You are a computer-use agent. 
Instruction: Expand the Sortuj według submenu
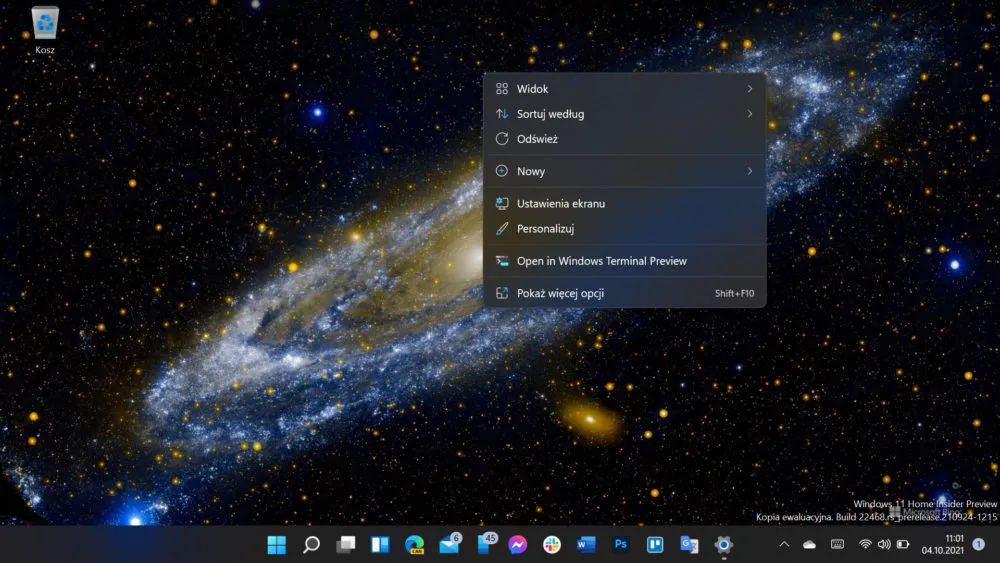pos(624,113)
